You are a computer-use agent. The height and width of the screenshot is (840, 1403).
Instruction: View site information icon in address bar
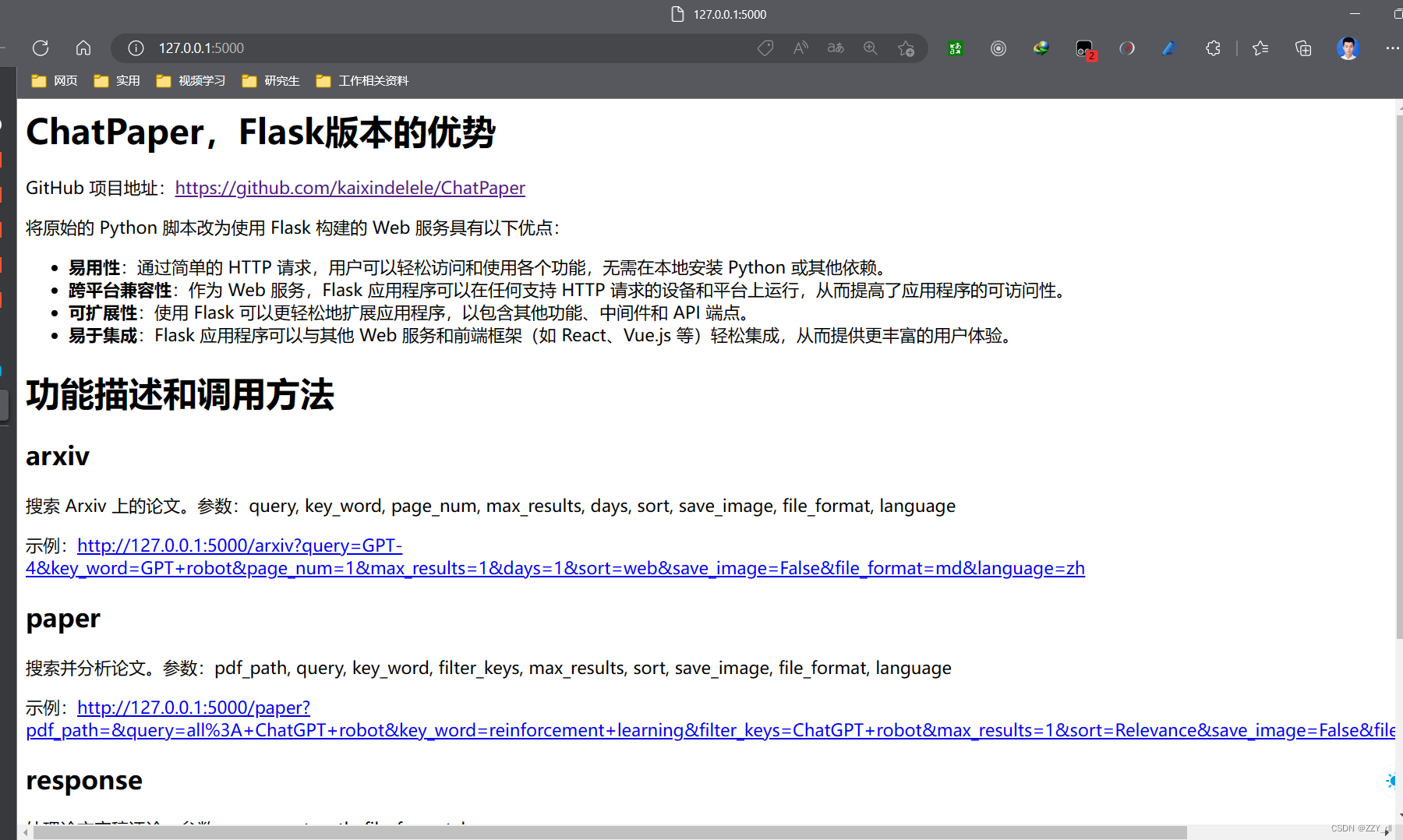point(136,48)
